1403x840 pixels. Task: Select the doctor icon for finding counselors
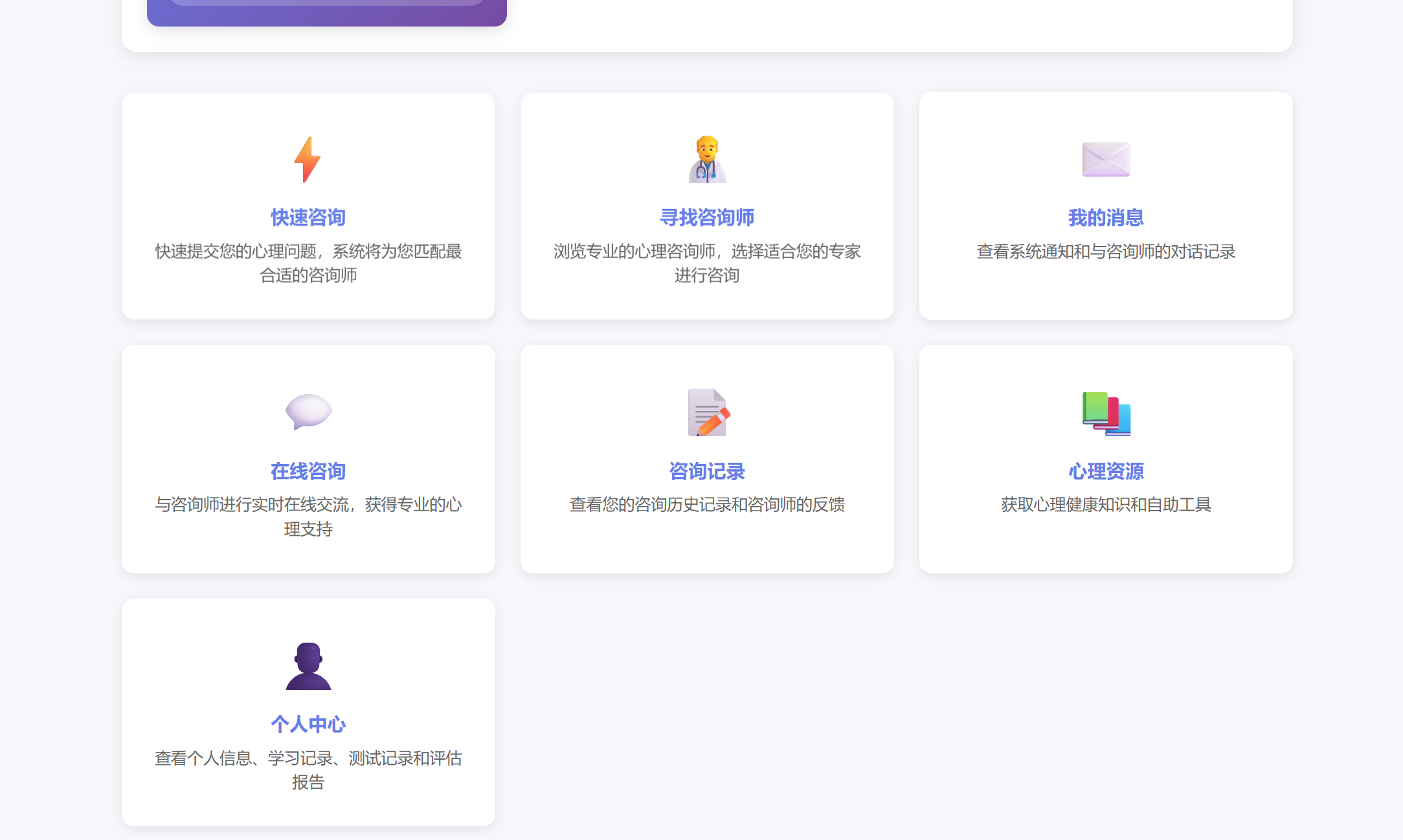tap(707, 157)
